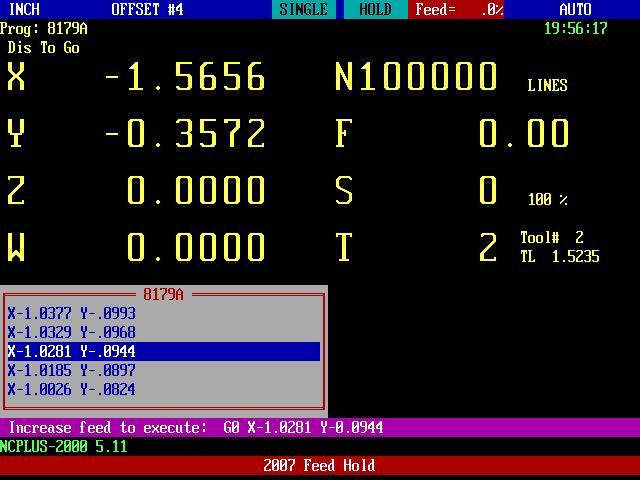The height and width of the screenshot is (480, 640).
Task: Click the Prog: 8179A program name
Action: pos(44,29)
